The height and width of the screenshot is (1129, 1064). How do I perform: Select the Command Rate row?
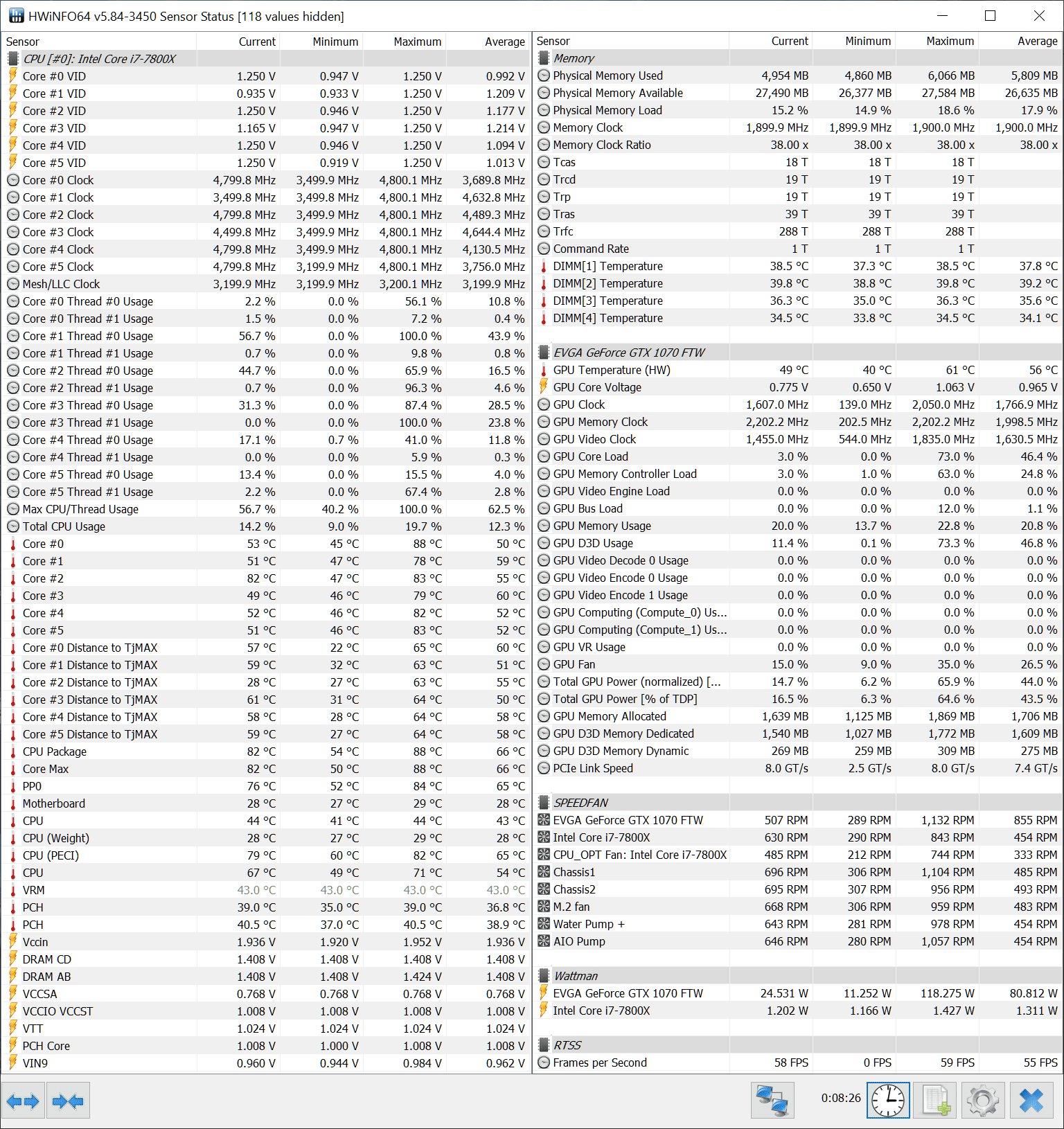pos(797,249)
